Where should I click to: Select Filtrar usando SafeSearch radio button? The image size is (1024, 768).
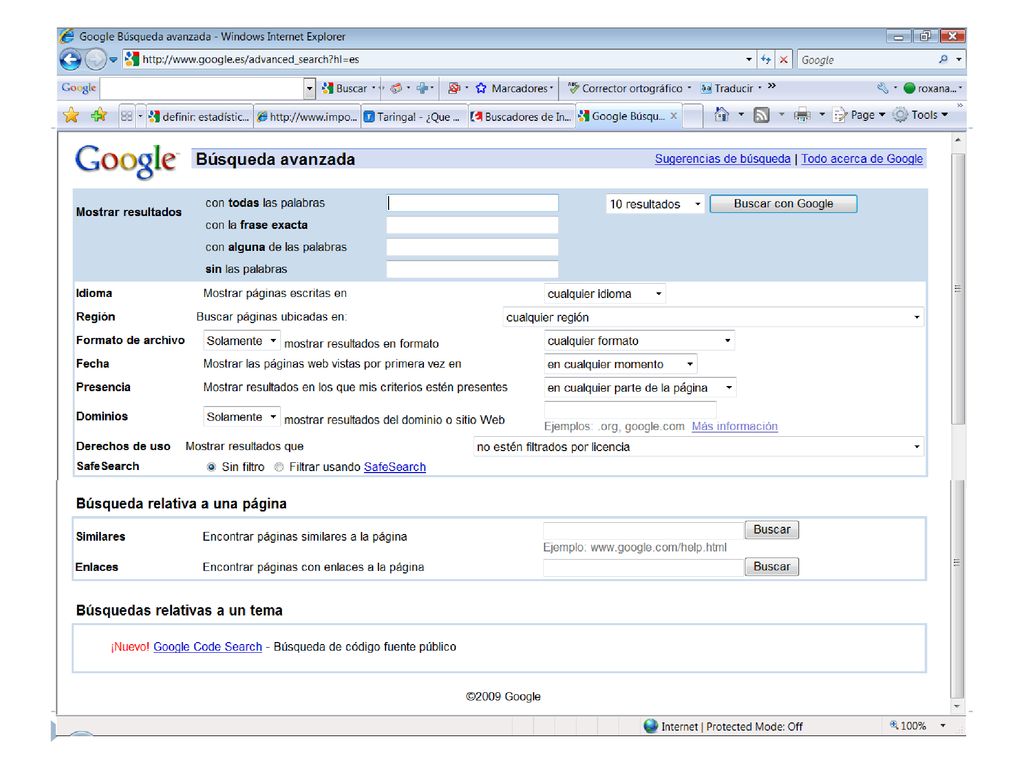279,467
